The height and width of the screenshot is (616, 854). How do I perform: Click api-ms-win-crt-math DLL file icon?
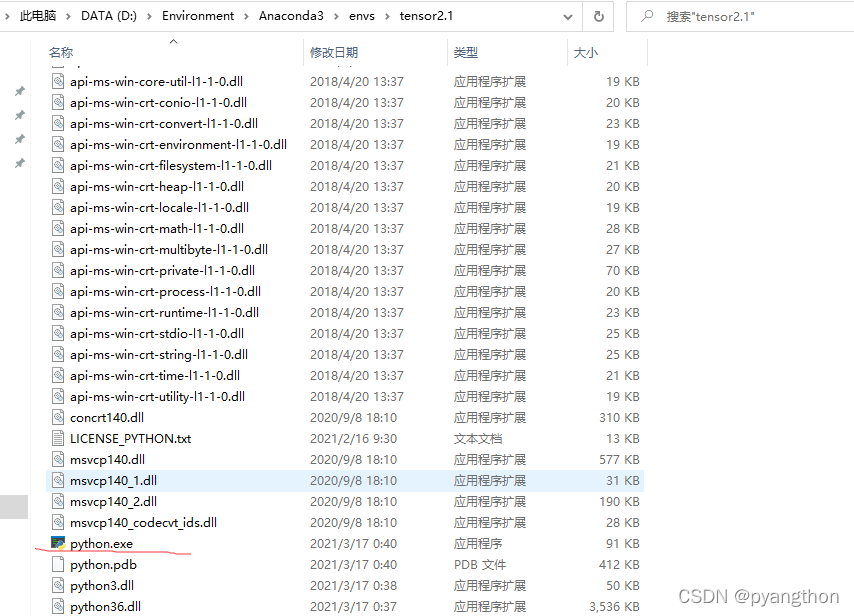pyautogui.click(x=57, y=228)
